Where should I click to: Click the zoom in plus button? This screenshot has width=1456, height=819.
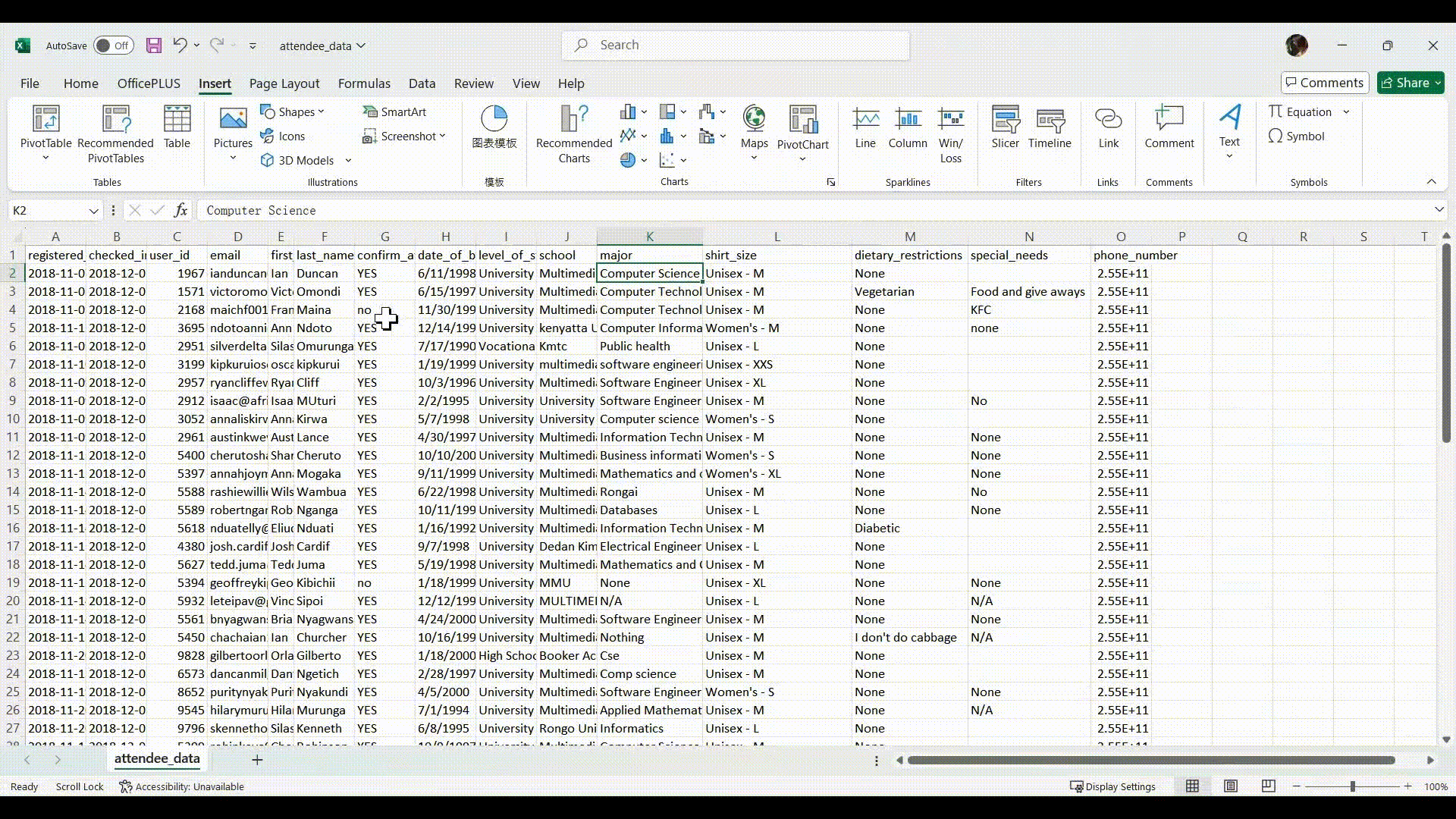coord(1408,786)
